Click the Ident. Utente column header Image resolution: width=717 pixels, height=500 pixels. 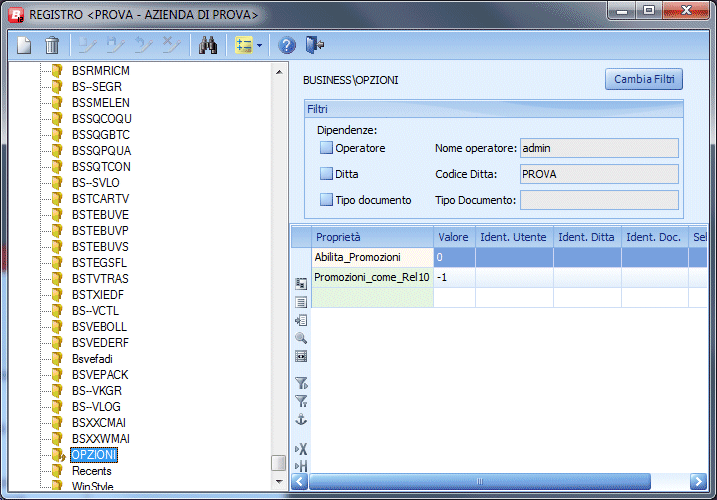[514, 237]
